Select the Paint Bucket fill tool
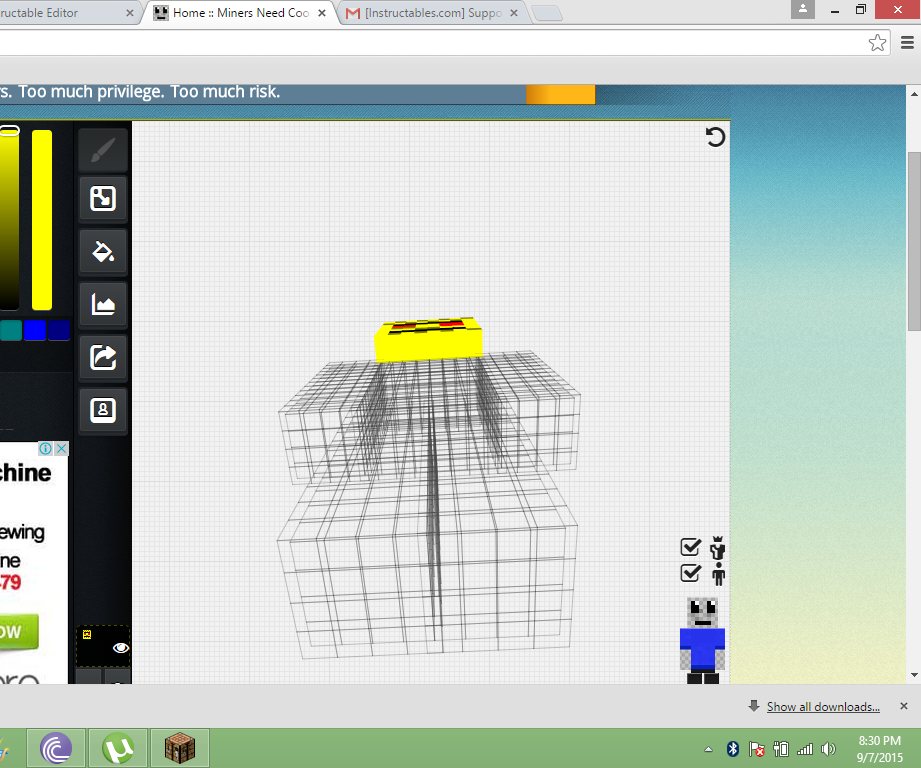921x768 pixels. pos(102,251)
